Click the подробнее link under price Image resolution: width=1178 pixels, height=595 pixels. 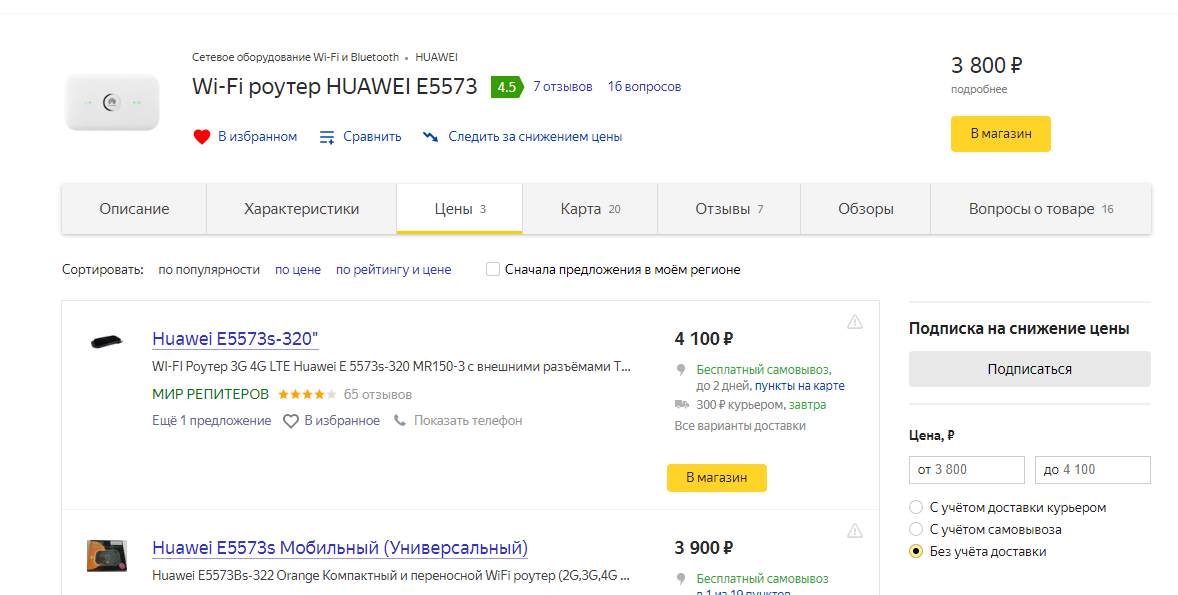coord(979,89)
